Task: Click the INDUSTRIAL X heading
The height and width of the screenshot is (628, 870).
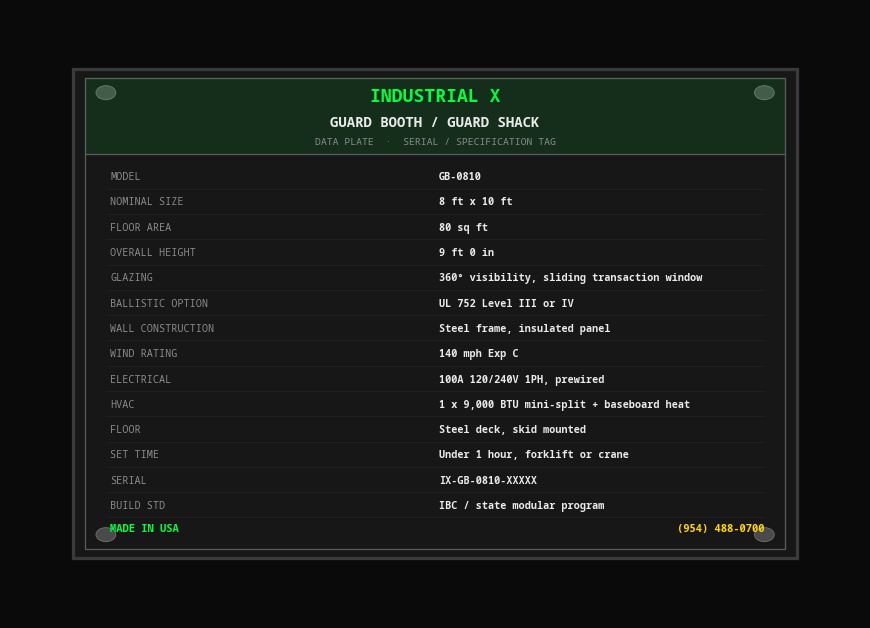Action: [435, 96]
